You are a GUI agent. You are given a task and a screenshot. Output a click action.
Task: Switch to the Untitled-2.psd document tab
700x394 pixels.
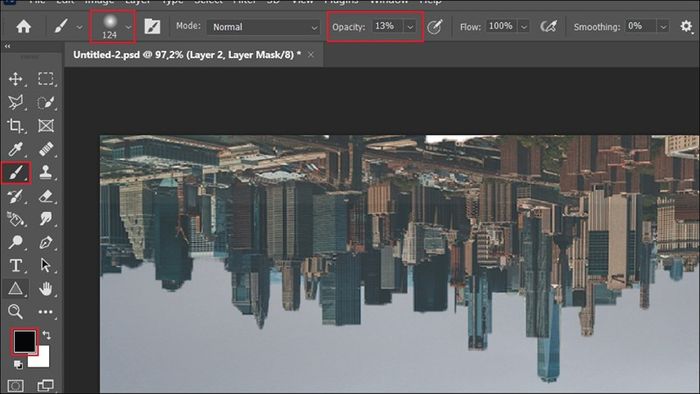coord(187,55)
